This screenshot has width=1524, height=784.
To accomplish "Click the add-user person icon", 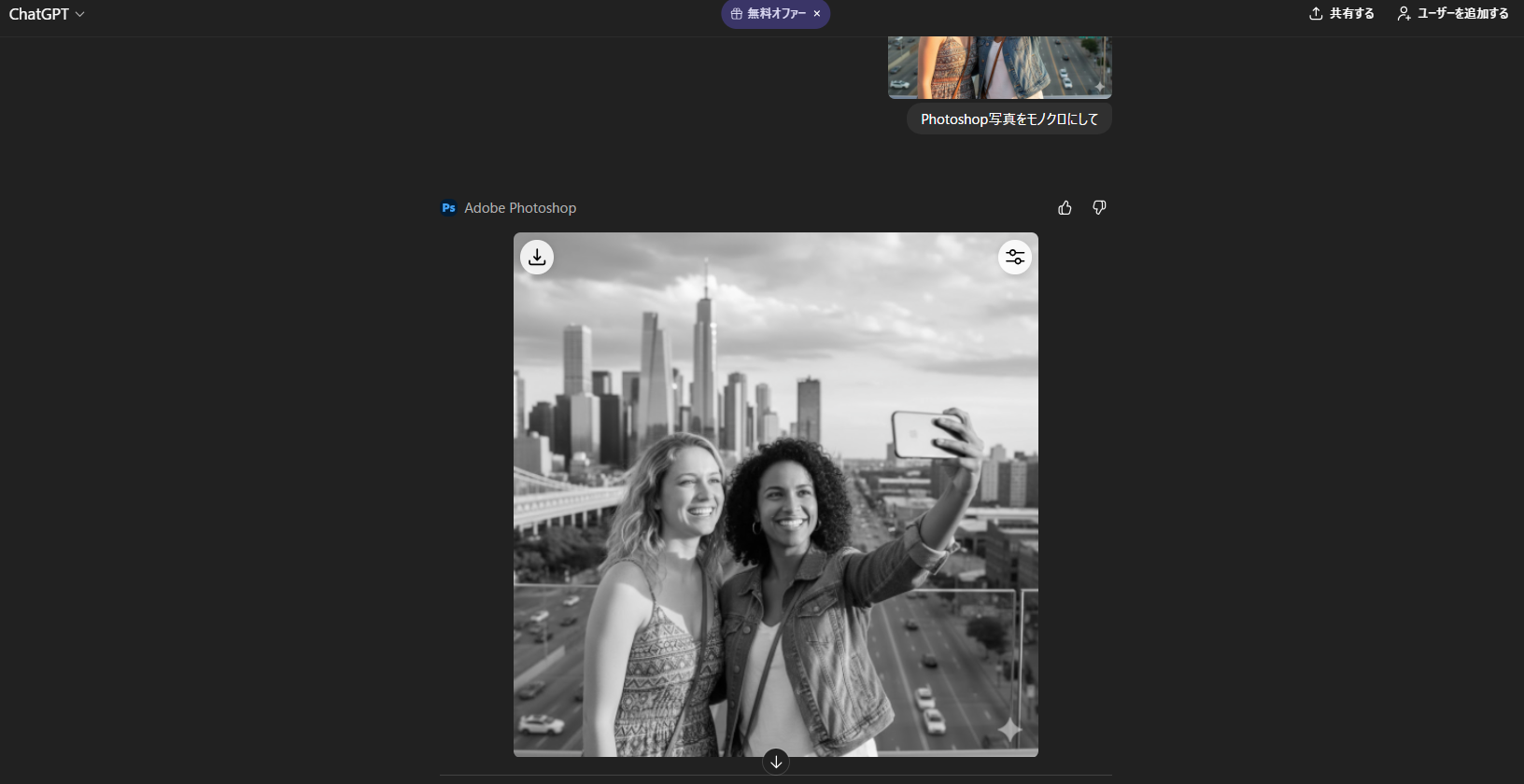I will [1404, 14].
